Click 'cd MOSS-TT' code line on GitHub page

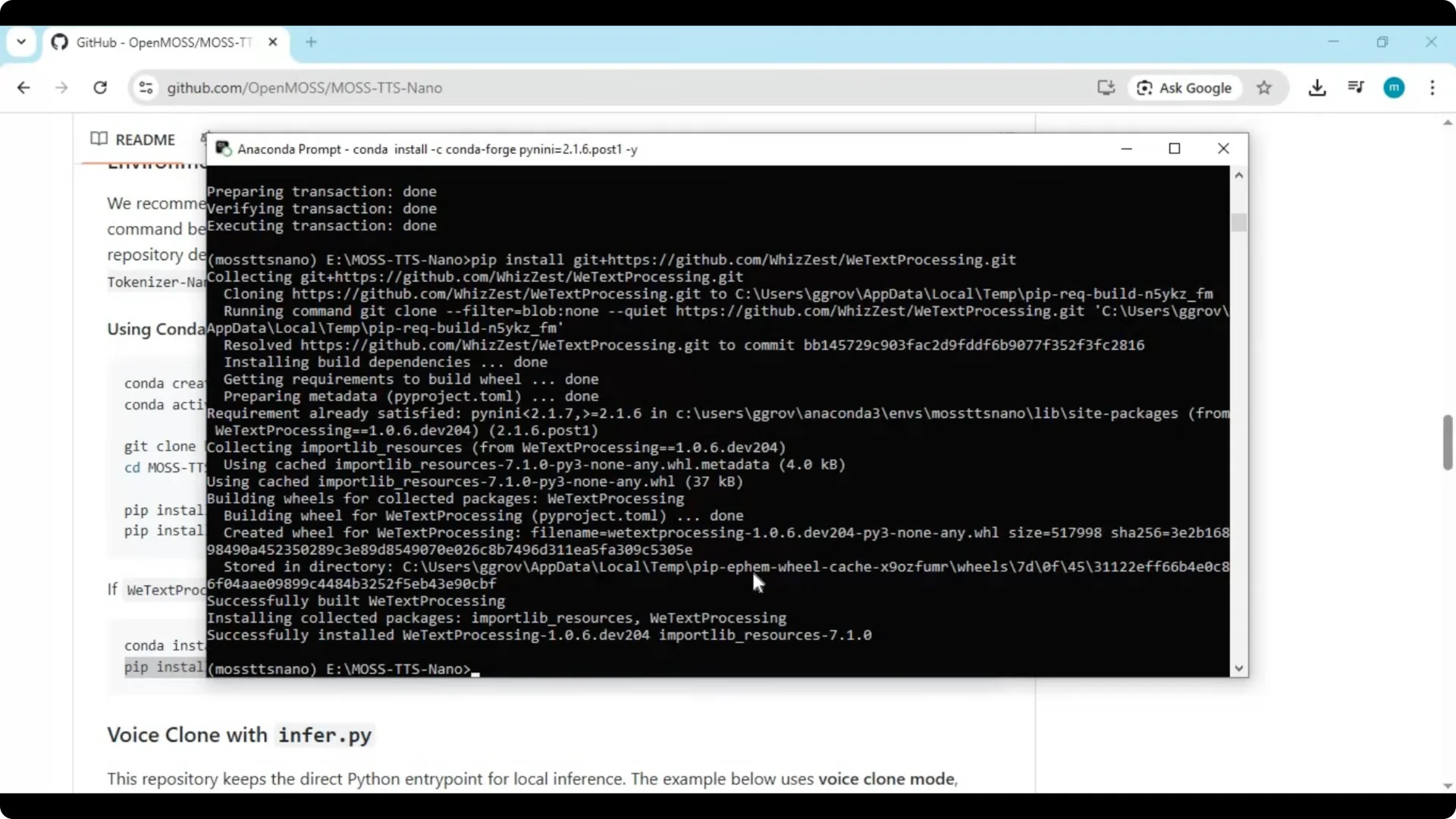click(x=165, y=467)
